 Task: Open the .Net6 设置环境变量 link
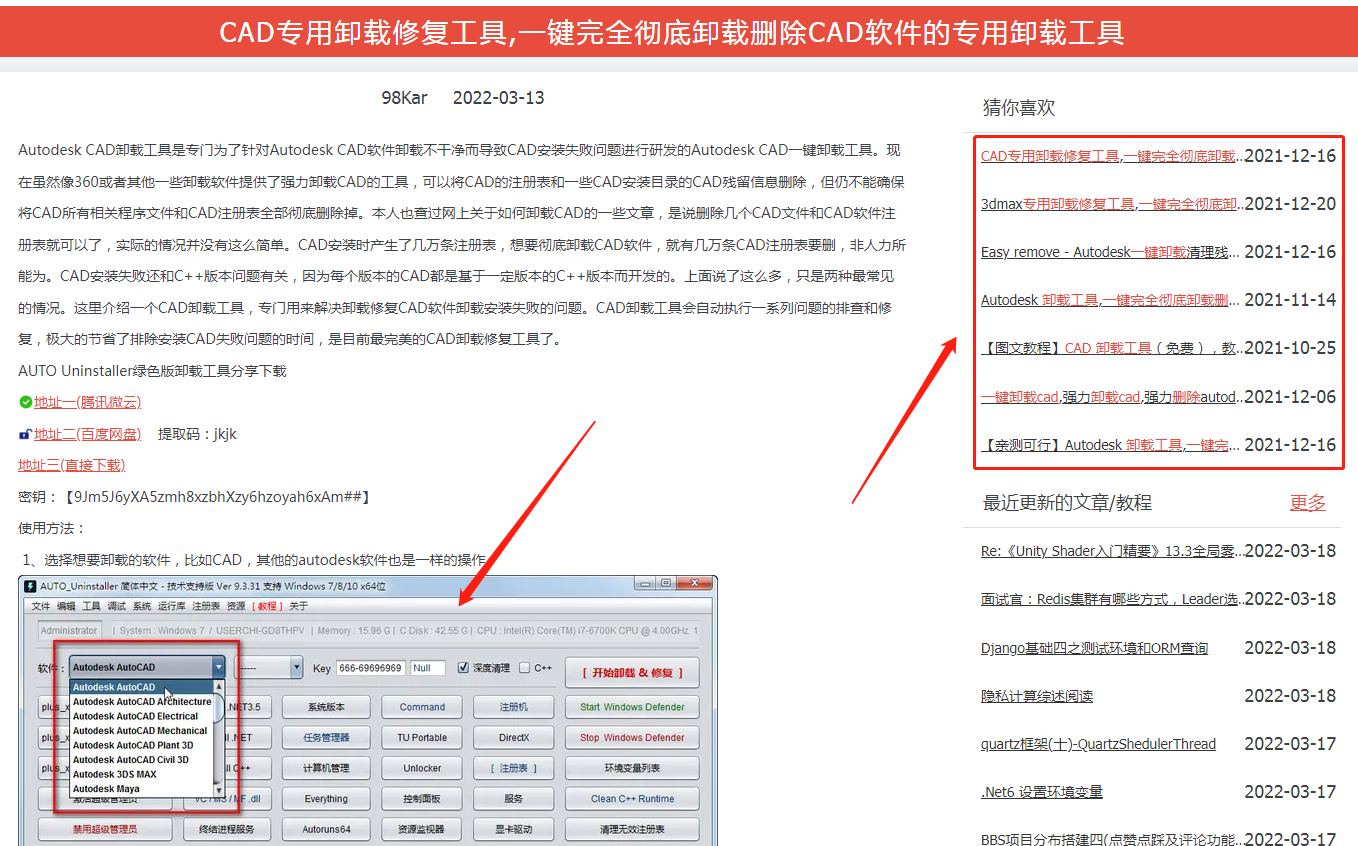[x=1042, y=792]
